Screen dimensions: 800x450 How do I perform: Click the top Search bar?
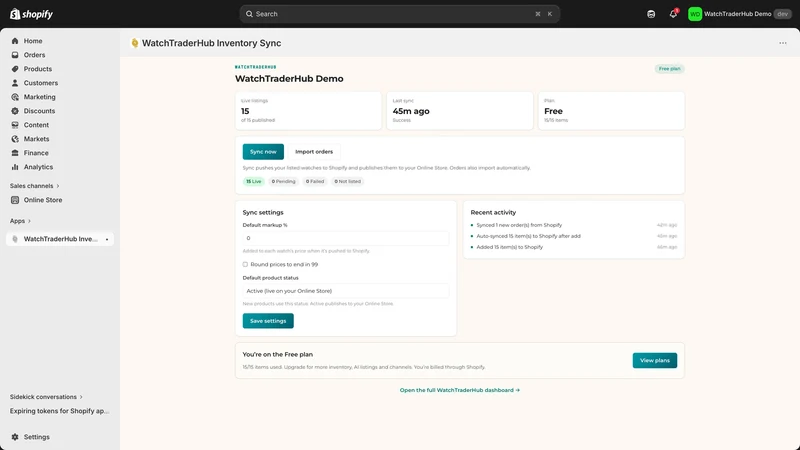pyautogui.click(x=399, y=14)
